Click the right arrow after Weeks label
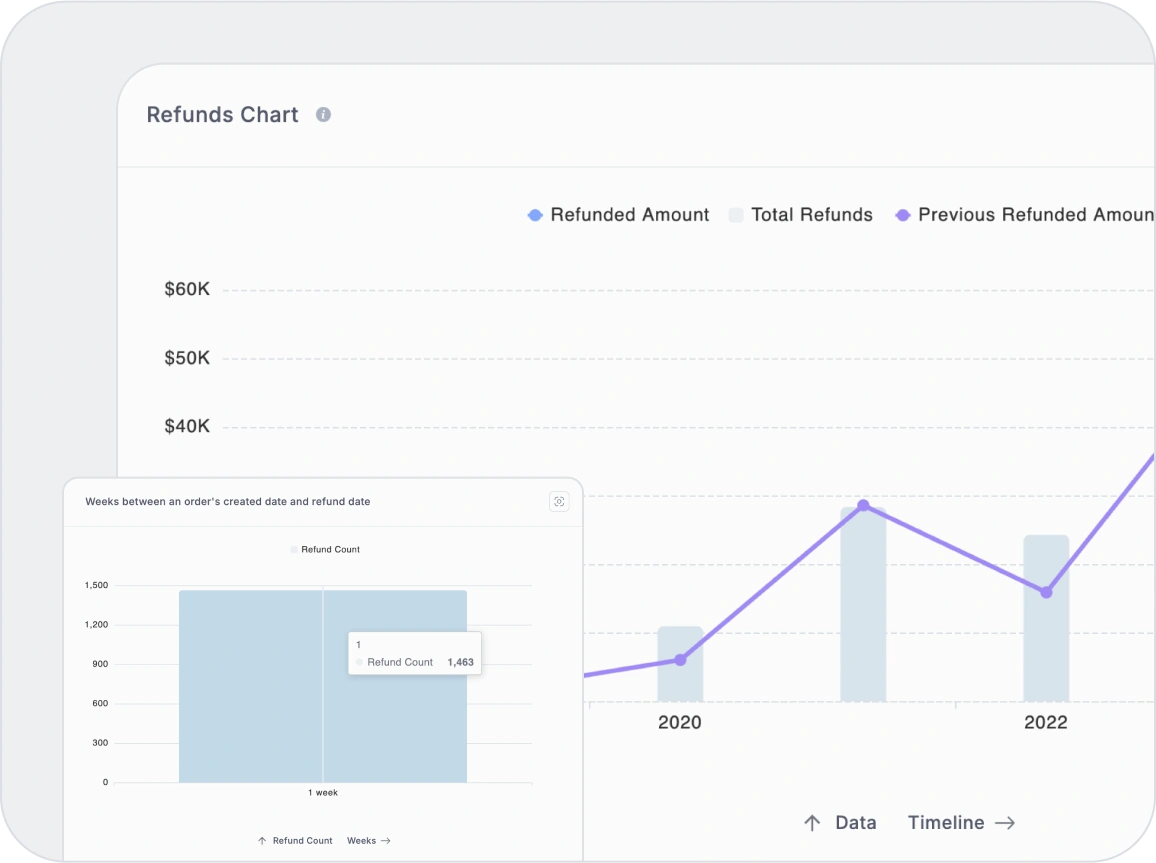Viewport: 1156px width, 863px height. (x=386, y=841)
